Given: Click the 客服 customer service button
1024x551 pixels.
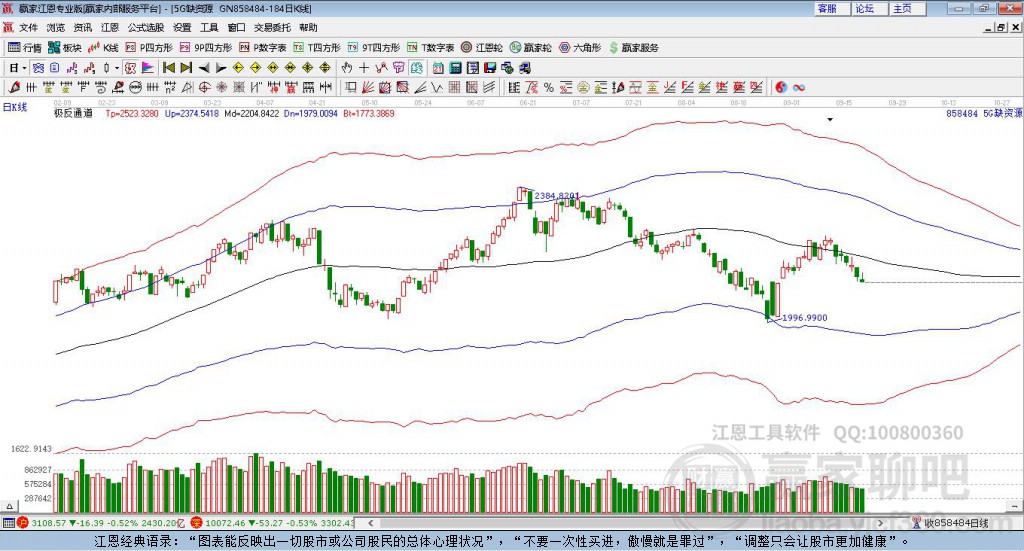Looking at the screenshot, I should tap(832, 8).
